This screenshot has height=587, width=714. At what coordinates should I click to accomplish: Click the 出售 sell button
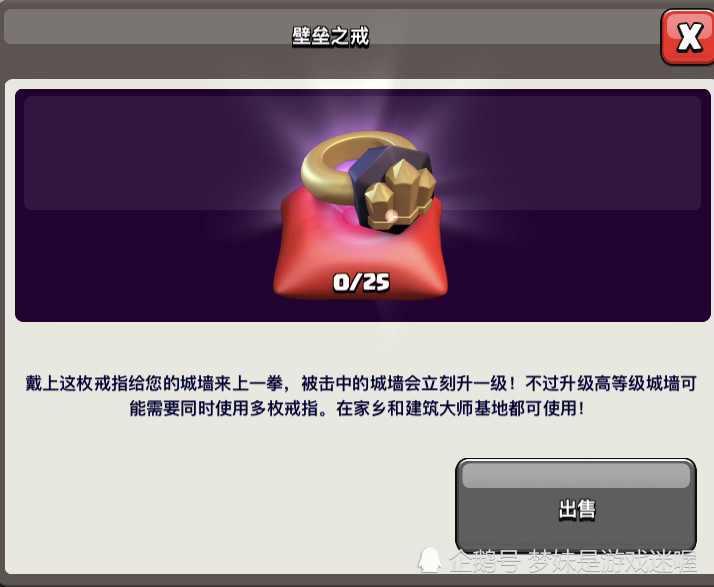click(576, 505)
